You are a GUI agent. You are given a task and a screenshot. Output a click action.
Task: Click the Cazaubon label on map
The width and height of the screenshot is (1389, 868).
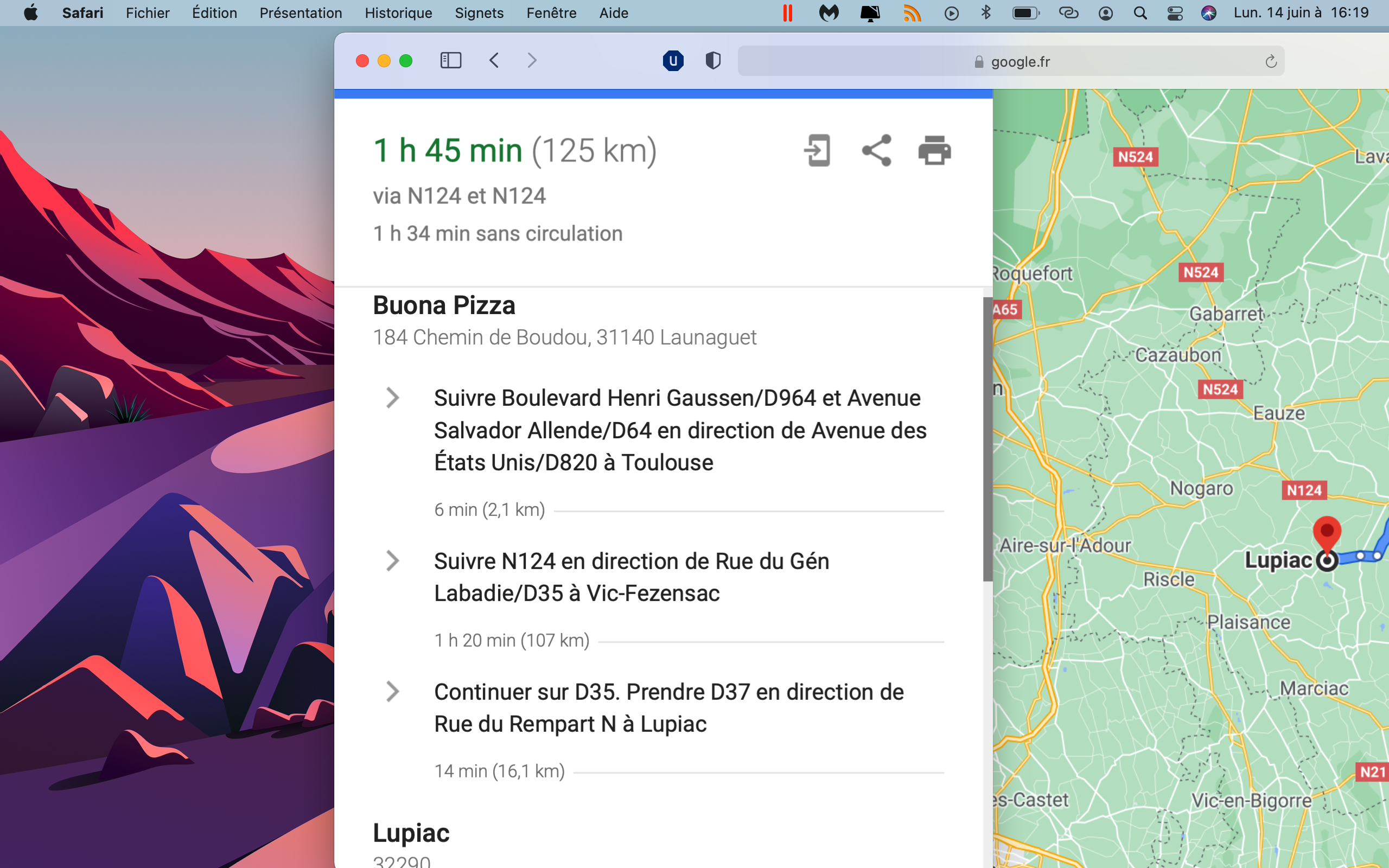[1178, 355]
